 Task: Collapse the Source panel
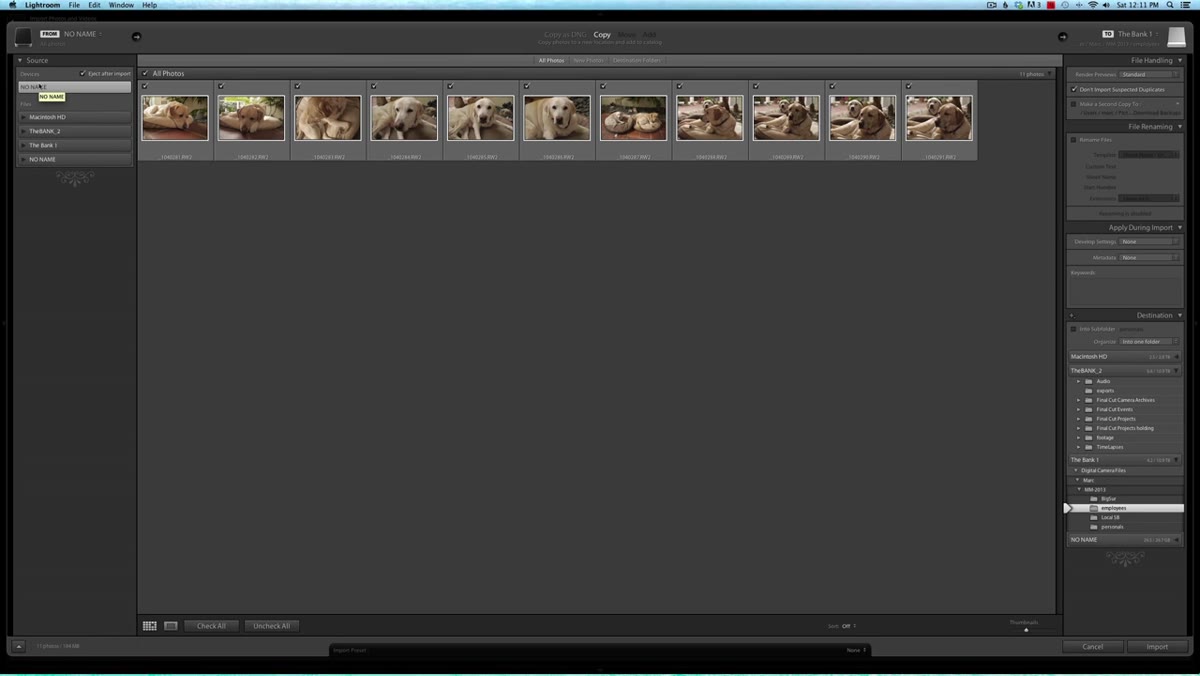(20, 60)
